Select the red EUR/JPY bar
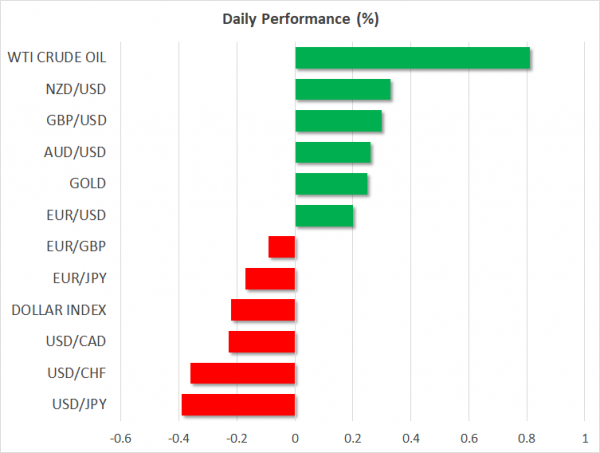The image size is (600, 453). tap(270, 278)
